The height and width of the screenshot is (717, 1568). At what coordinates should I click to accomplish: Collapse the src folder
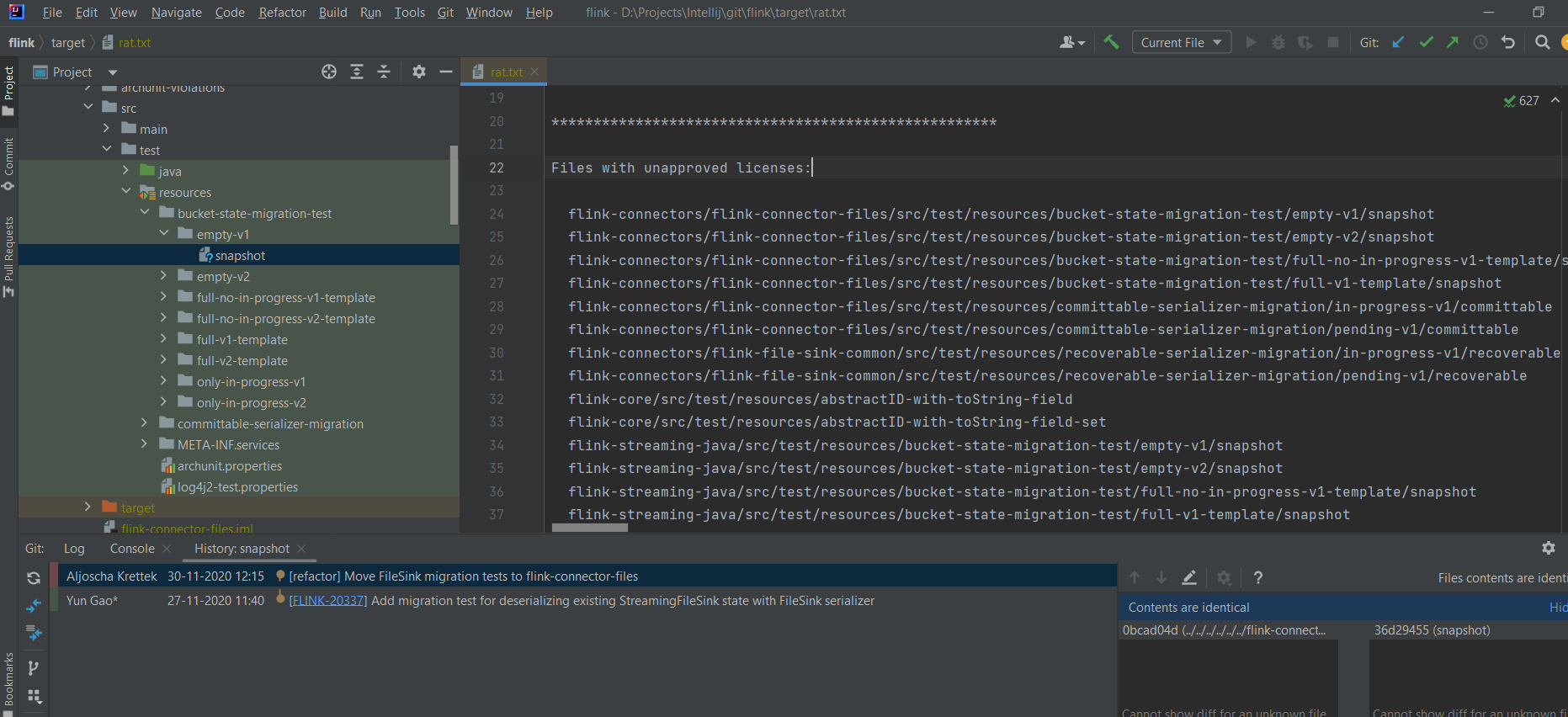(x=88, y=107)
